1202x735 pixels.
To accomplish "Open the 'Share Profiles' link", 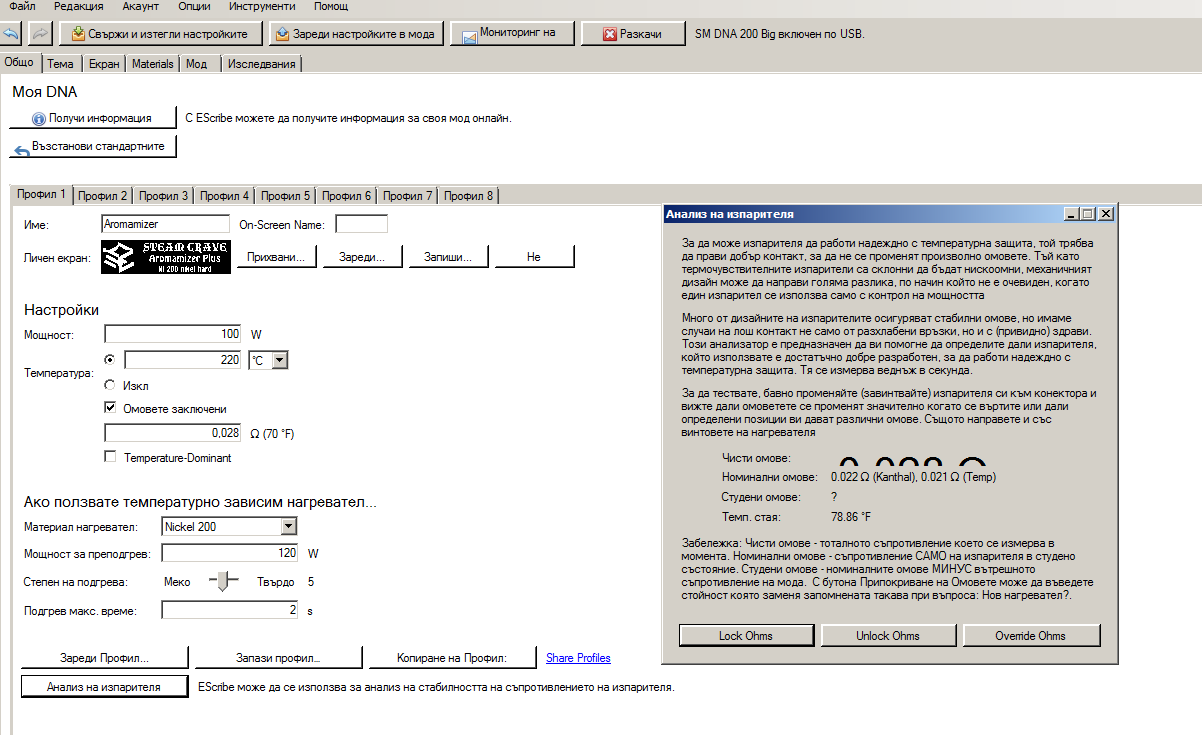I will tap(578, 658).
